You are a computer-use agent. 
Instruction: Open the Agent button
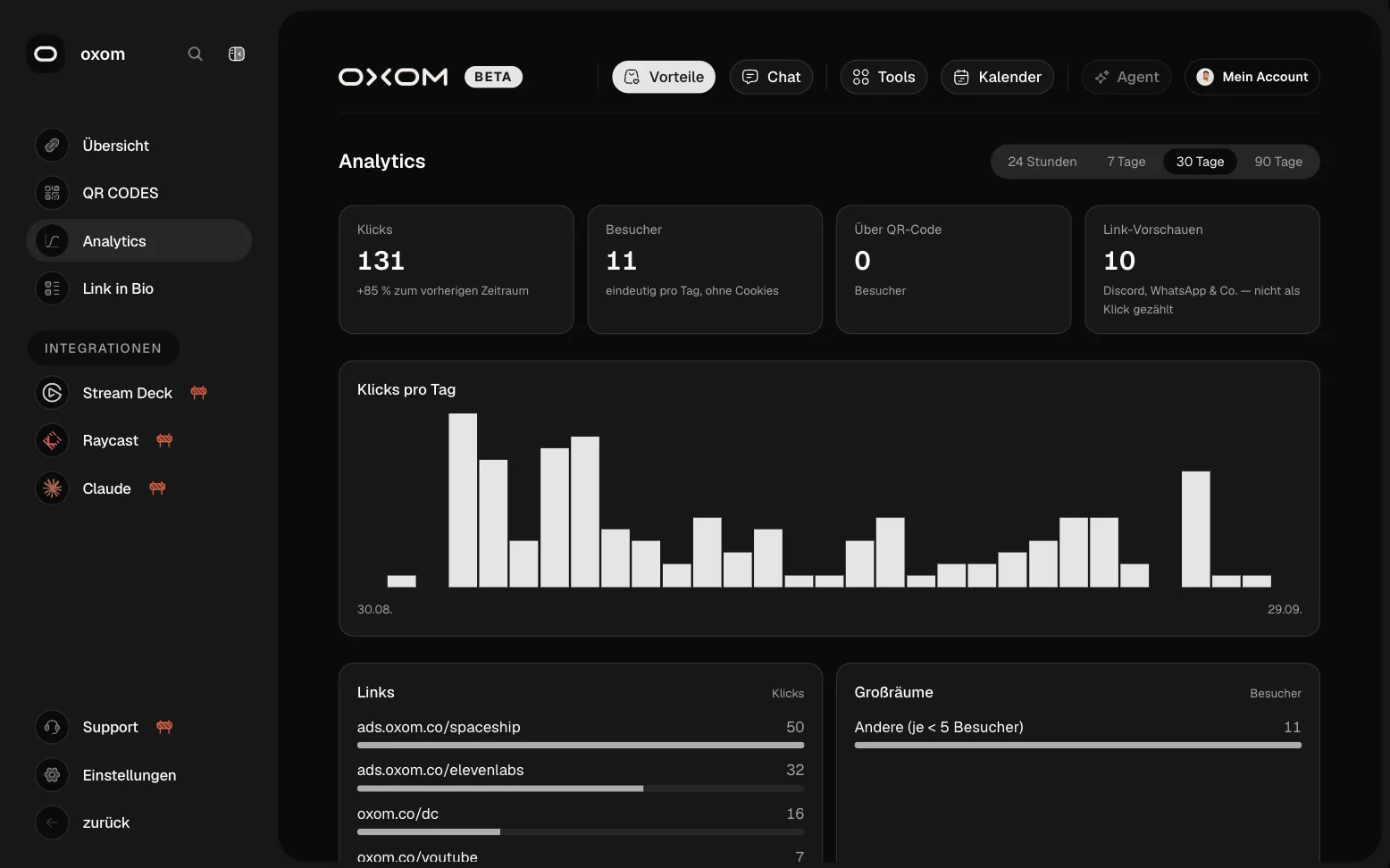(1126, 77)
